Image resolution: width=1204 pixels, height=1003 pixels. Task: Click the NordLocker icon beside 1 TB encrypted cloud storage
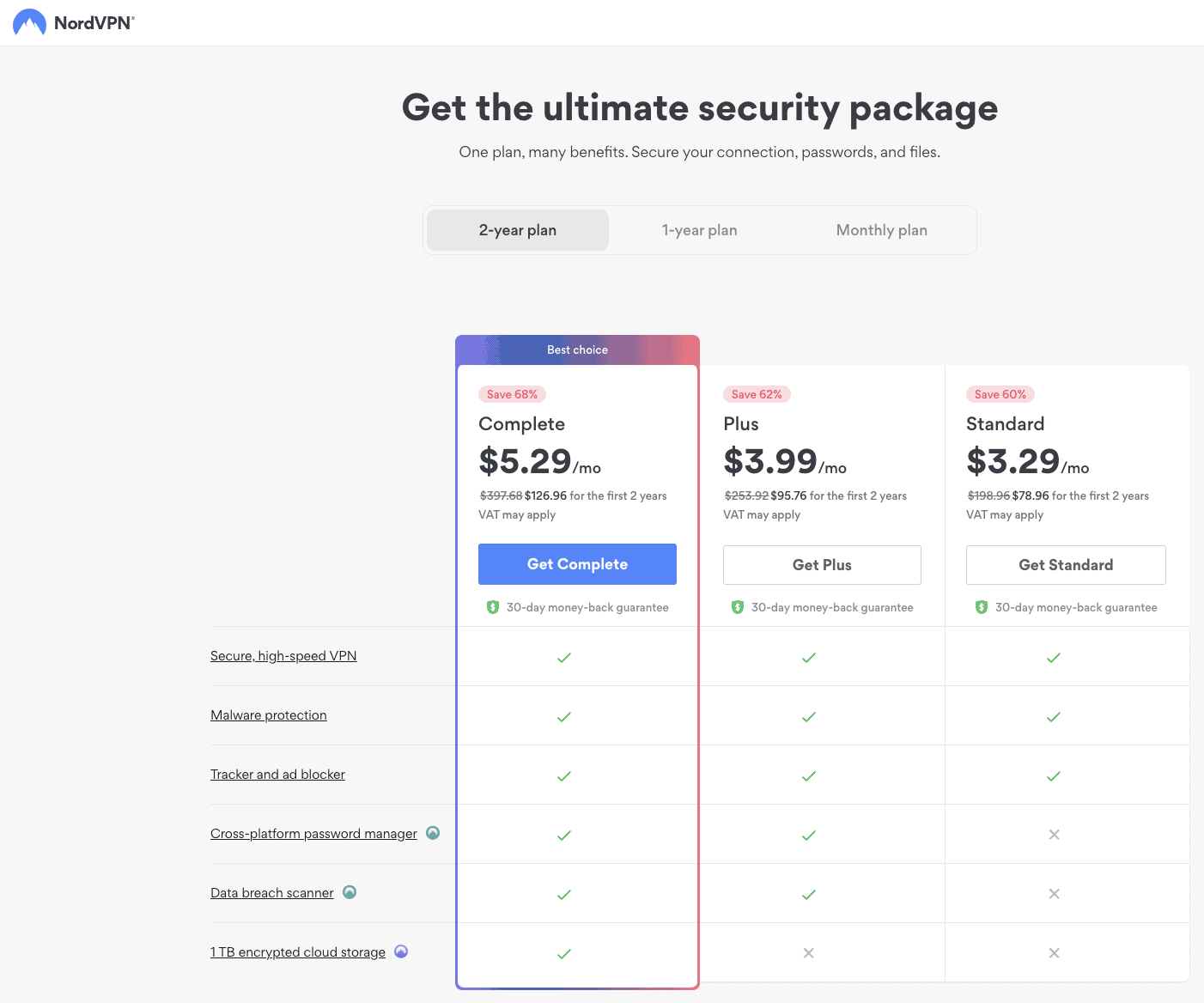[x=400, y=951]
